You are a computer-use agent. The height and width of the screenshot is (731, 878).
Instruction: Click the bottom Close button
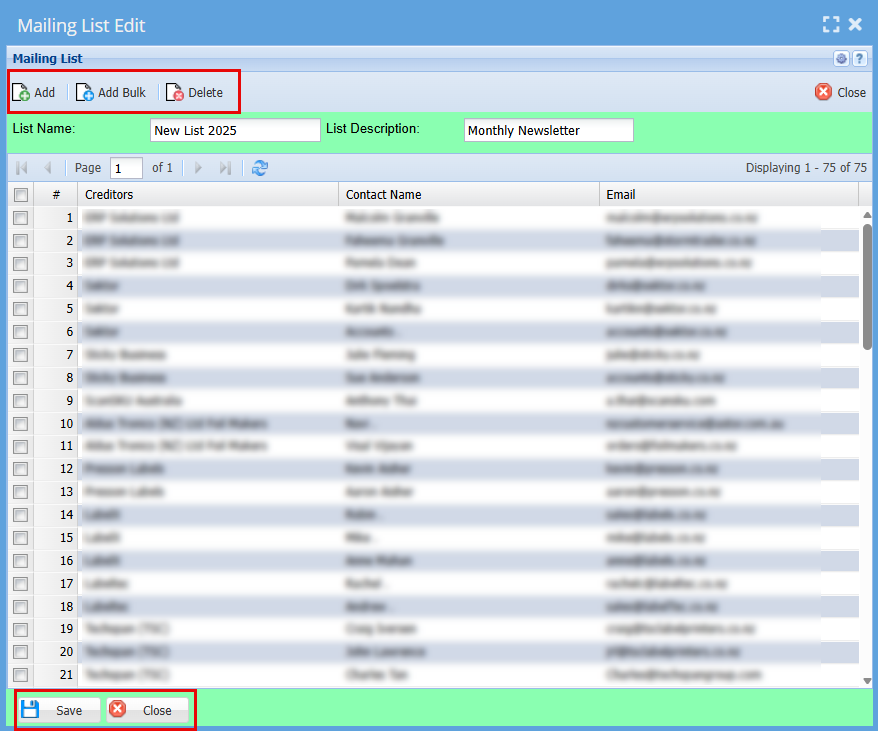pos(148,710)
